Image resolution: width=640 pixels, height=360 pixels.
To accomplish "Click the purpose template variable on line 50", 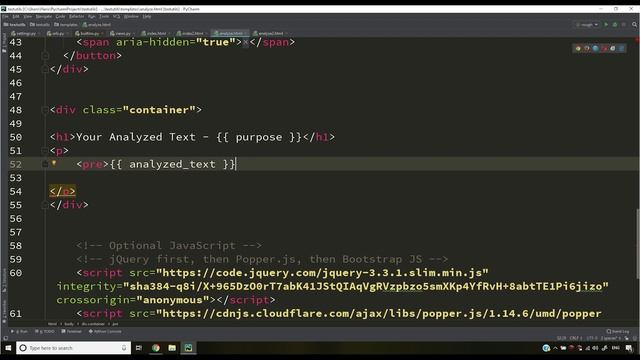I will coord(259,137).
